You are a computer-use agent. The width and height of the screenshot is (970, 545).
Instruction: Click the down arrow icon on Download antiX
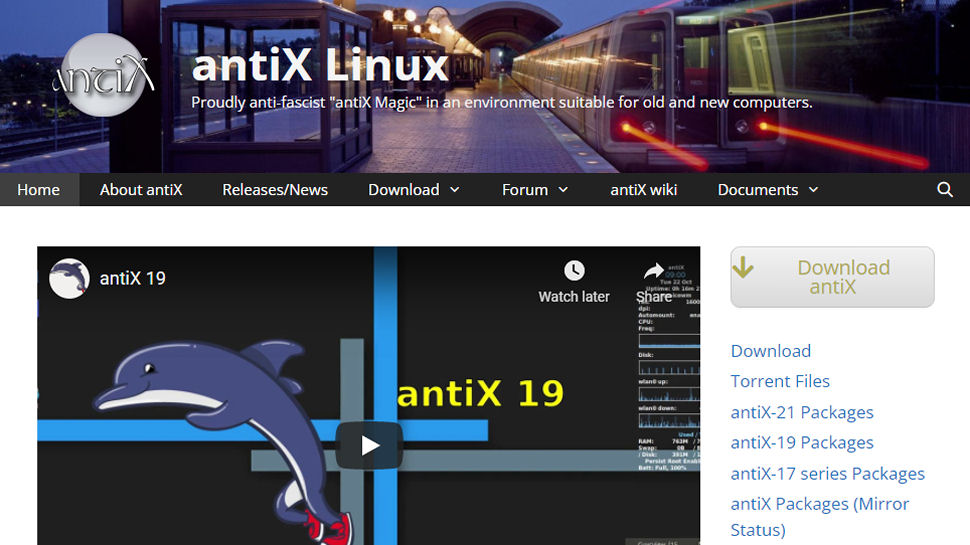743,267
